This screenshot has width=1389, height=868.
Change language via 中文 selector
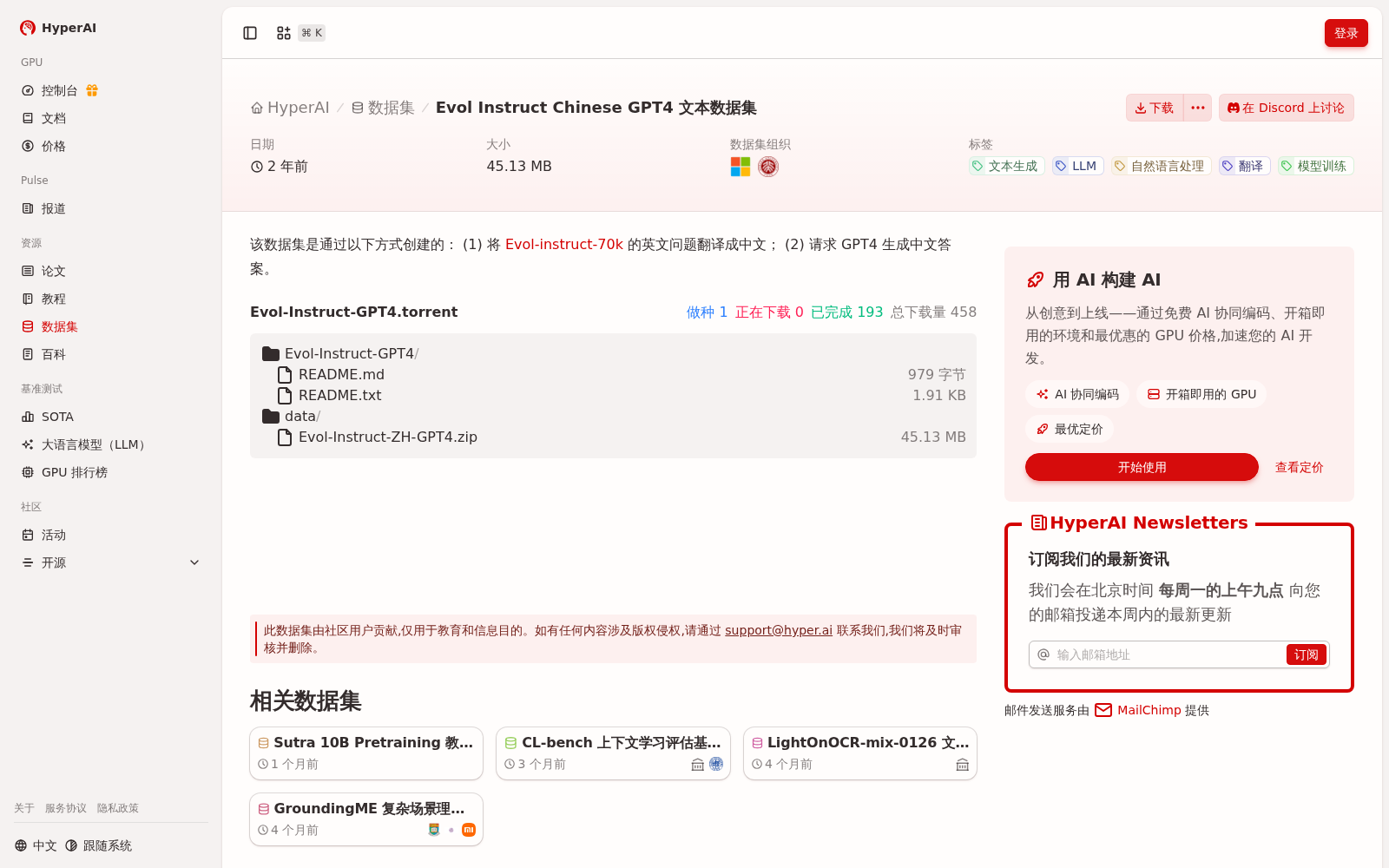tap(36, 845)
